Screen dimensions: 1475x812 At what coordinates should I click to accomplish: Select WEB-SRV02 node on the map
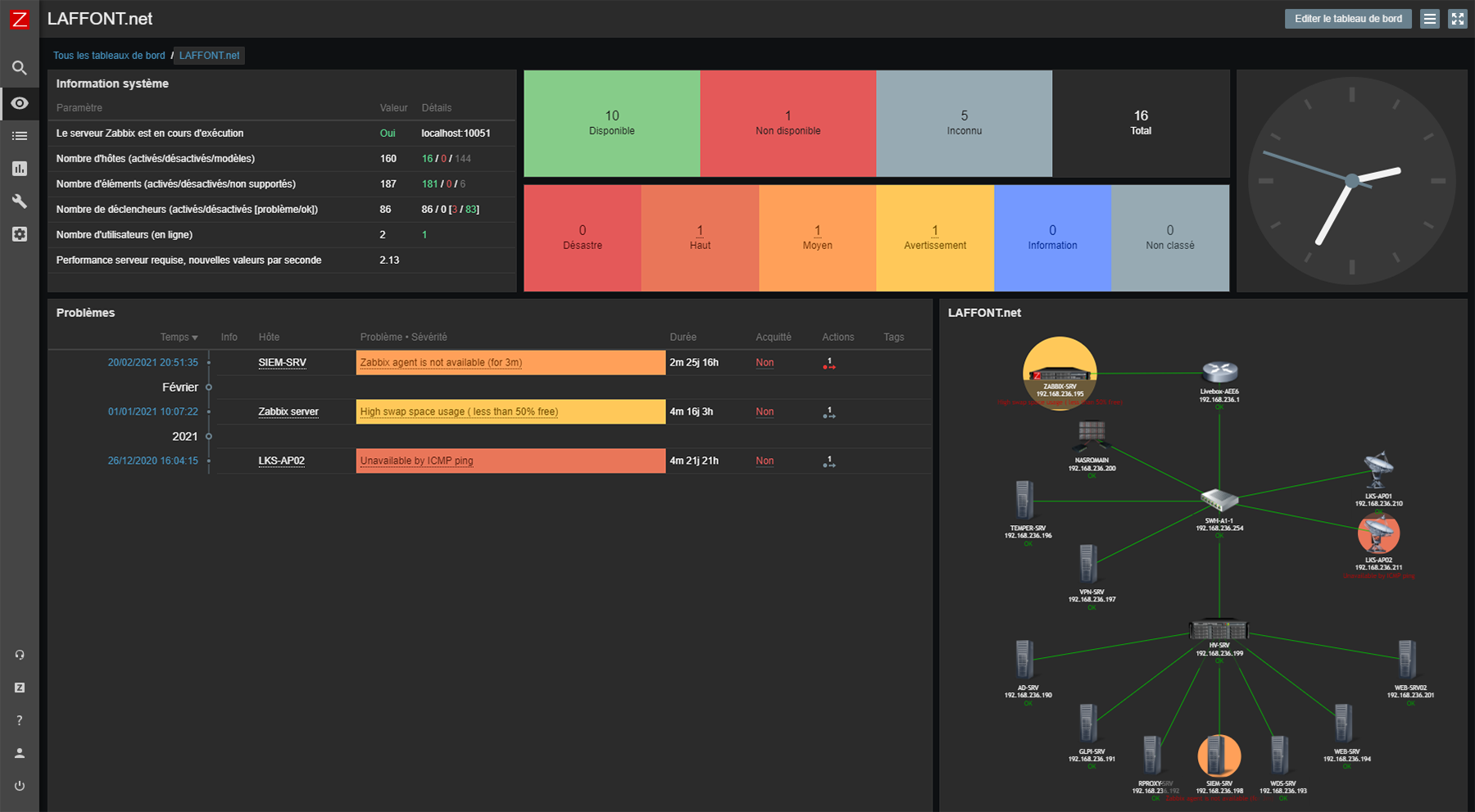1408,660
